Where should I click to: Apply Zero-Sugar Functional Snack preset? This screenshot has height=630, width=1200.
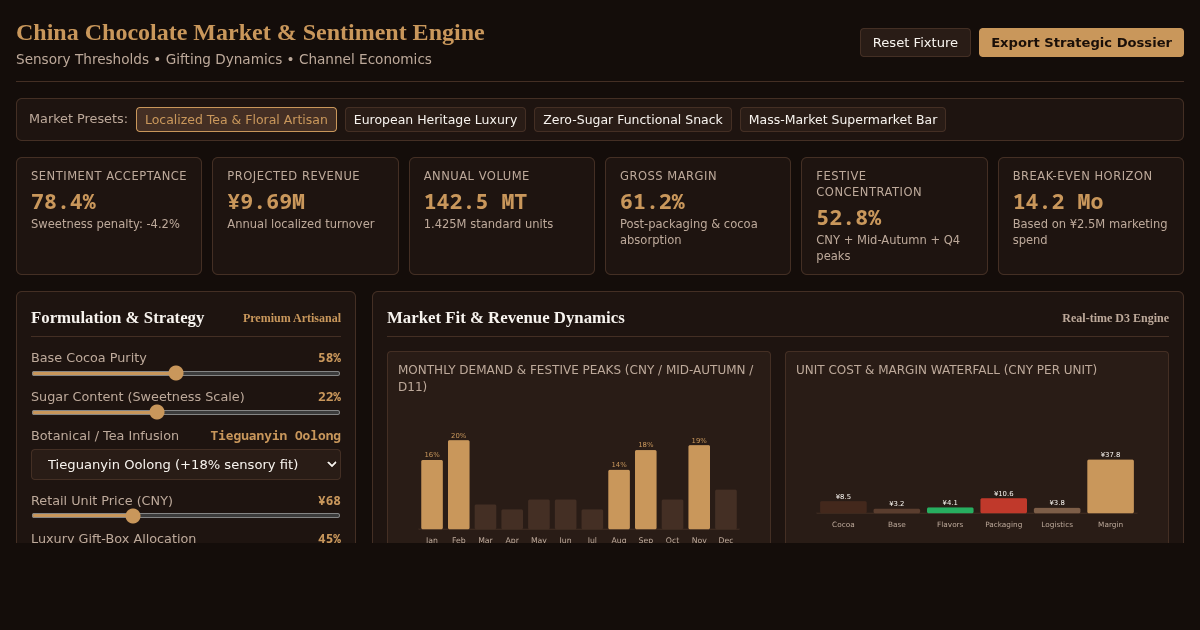[632, 120]
